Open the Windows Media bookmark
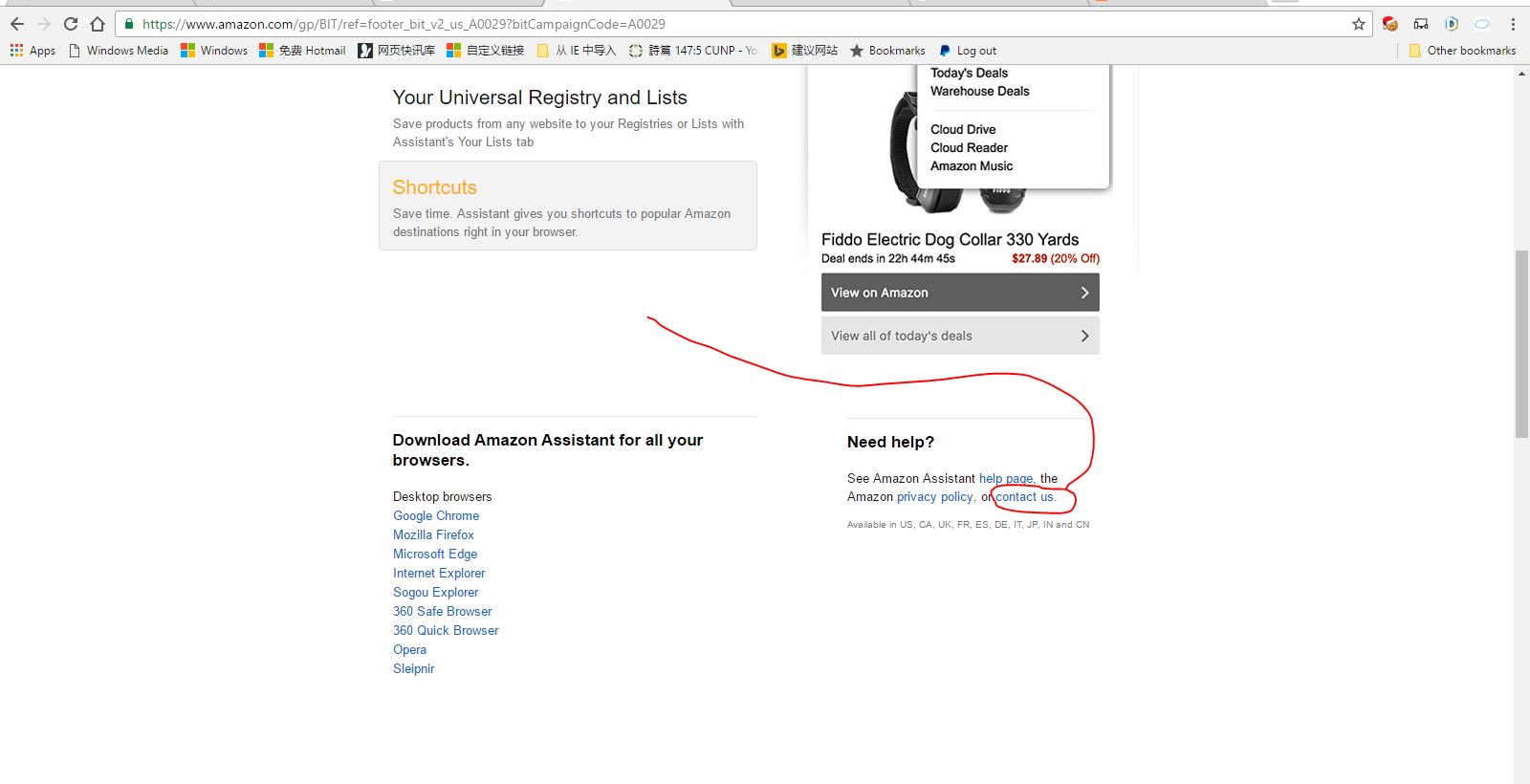 coord(119,51)
